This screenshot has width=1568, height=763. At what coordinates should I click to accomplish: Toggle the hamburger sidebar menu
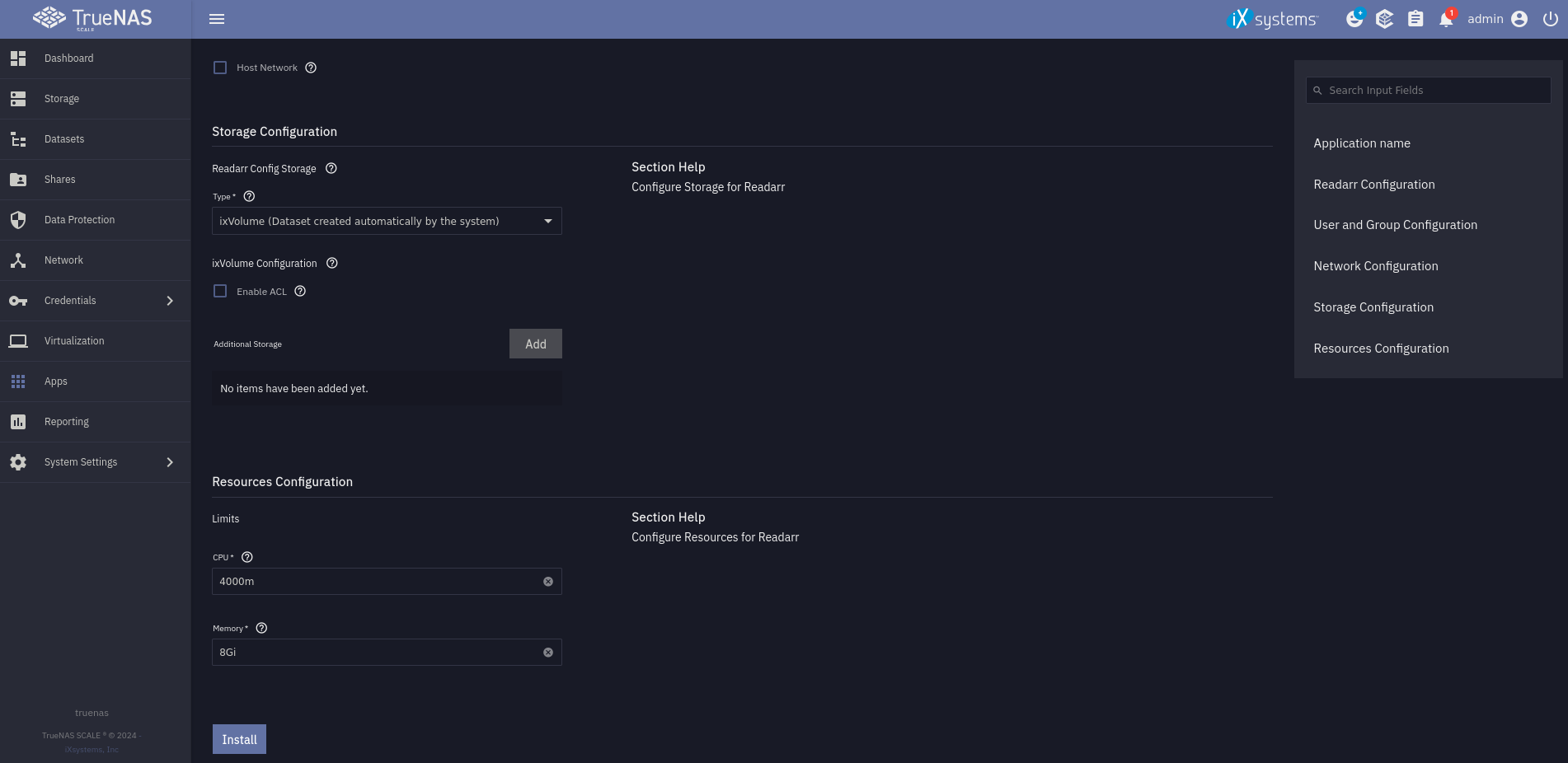(217, 19)
